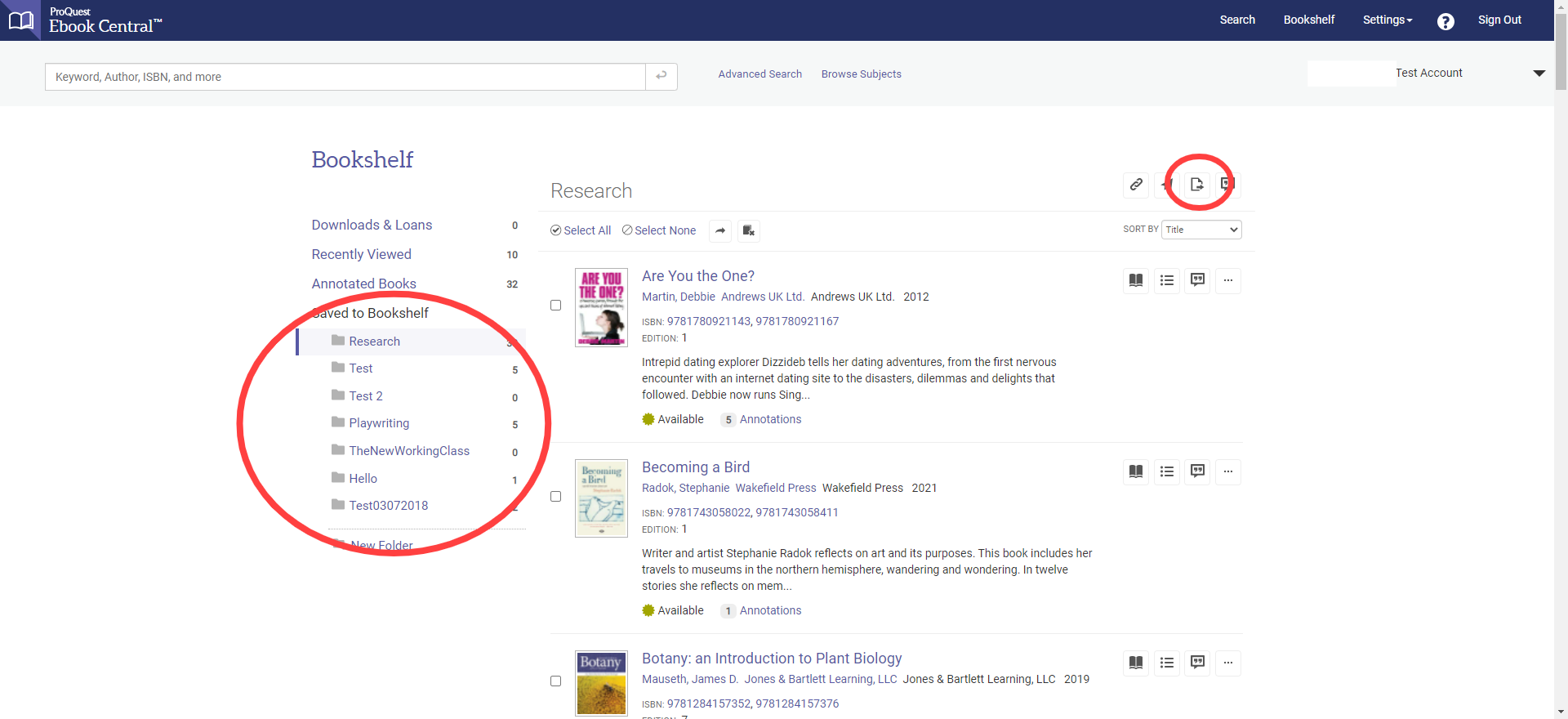Click the share folder link icon
Viewport: 1568px width, 719px height.
(x=1136, y=185)
